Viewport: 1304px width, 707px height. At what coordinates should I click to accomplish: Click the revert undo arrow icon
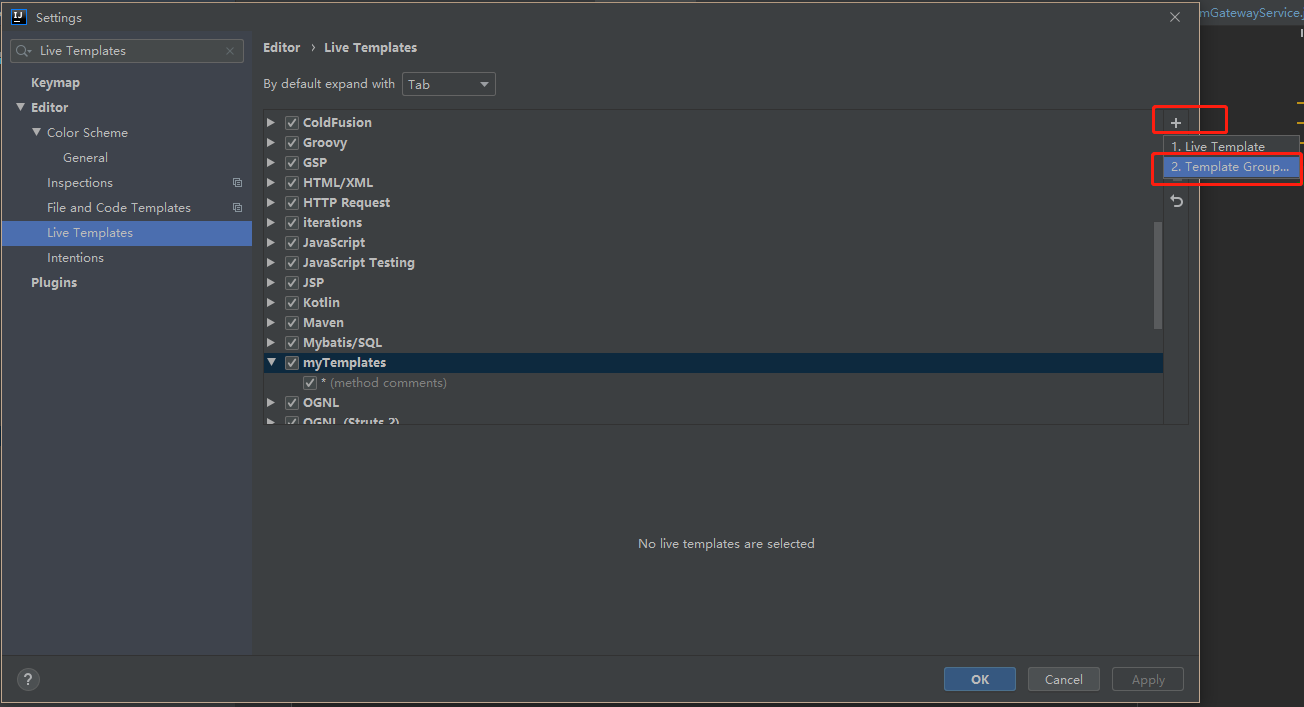click(1176, 201)
